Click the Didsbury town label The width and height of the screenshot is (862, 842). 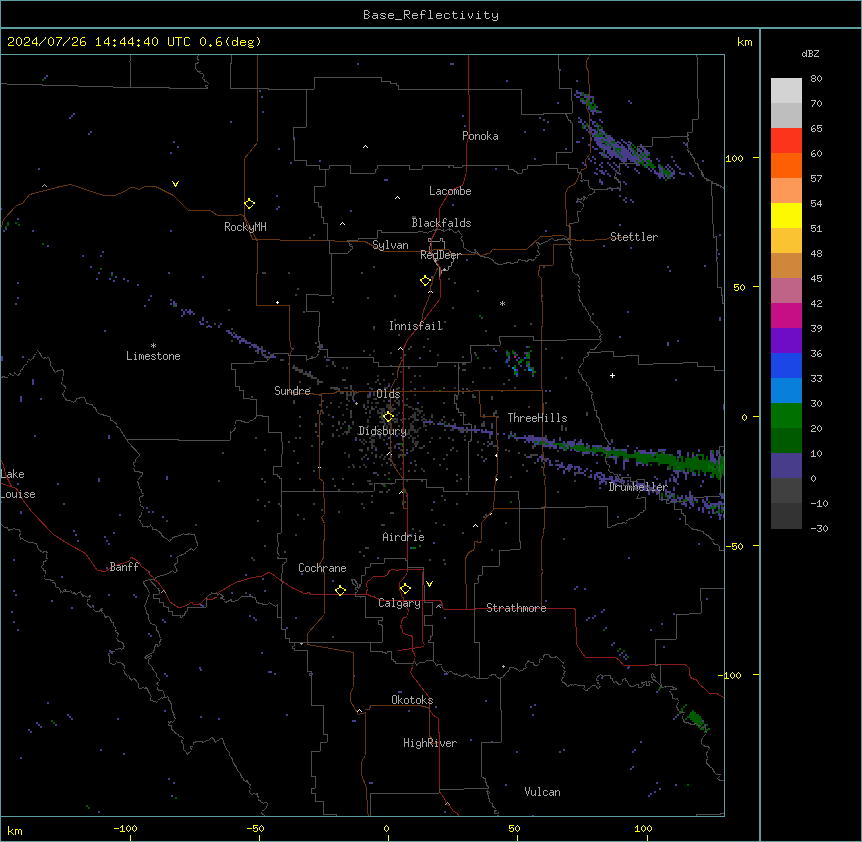(x=382, y=431)
